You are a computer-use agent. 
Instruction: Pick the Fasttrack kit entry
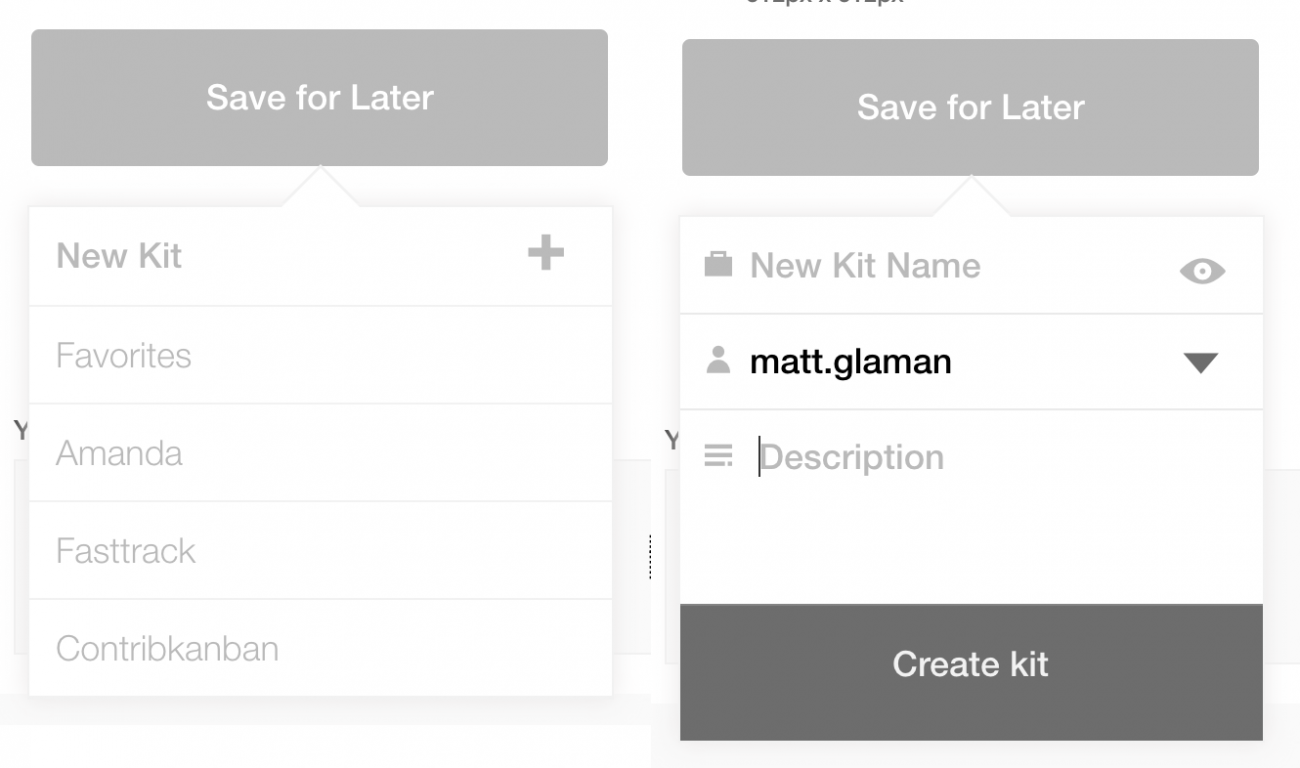click(x=320, y=550)
